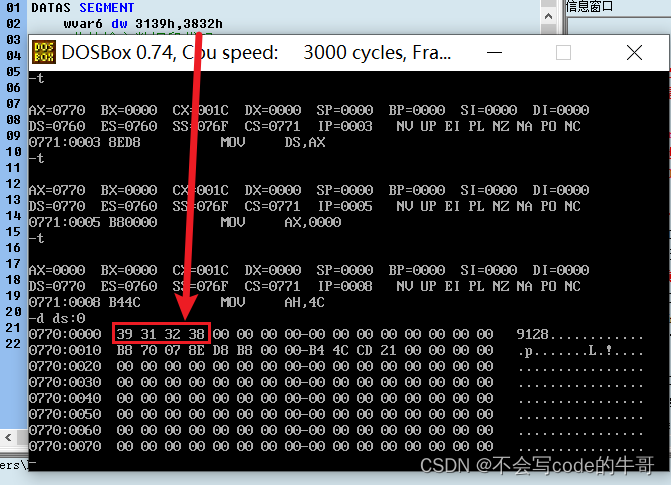The image size is (671, 485).
Task: Click hex byte 39 in memory dump
Action: tap(125, 334)
